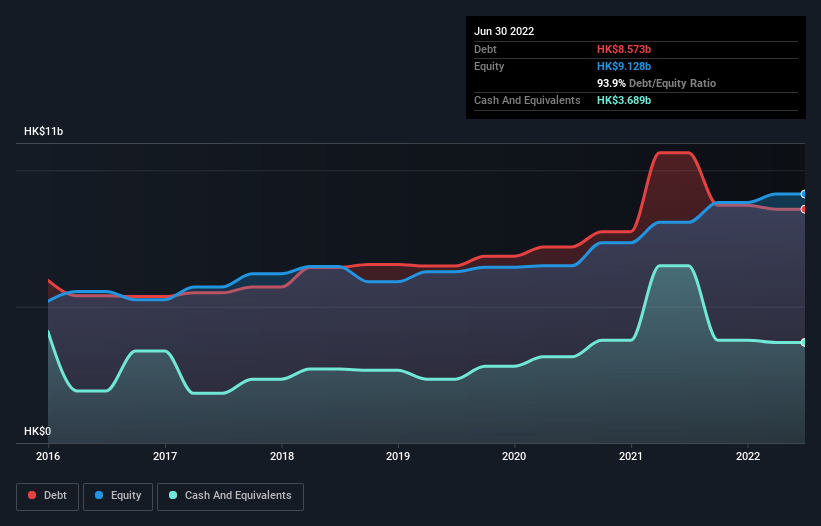Toggle Cash And Equivalents legend button
This screenshot has height=526, width=821.
click(x=230, y=496)
